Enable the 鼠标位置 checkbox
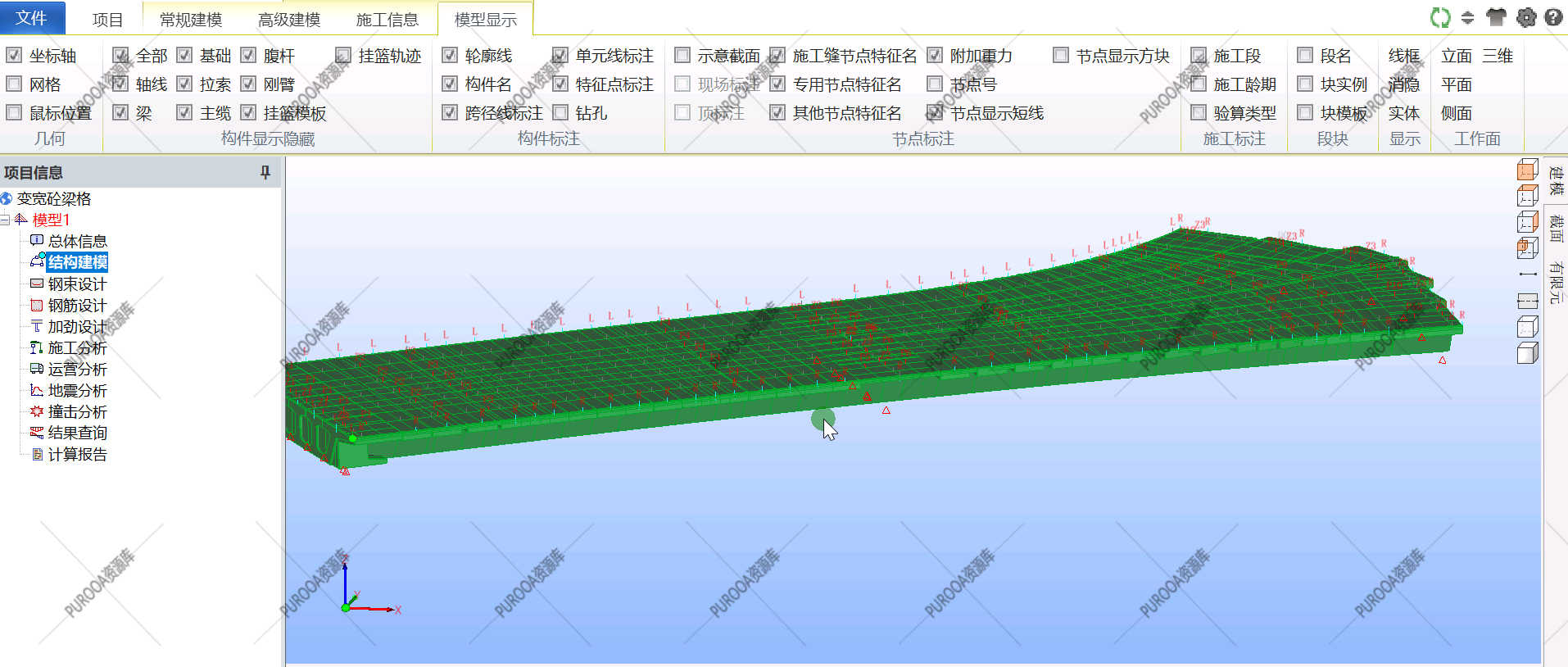This screenshot has height=667, width=1568. coord(14,112)
